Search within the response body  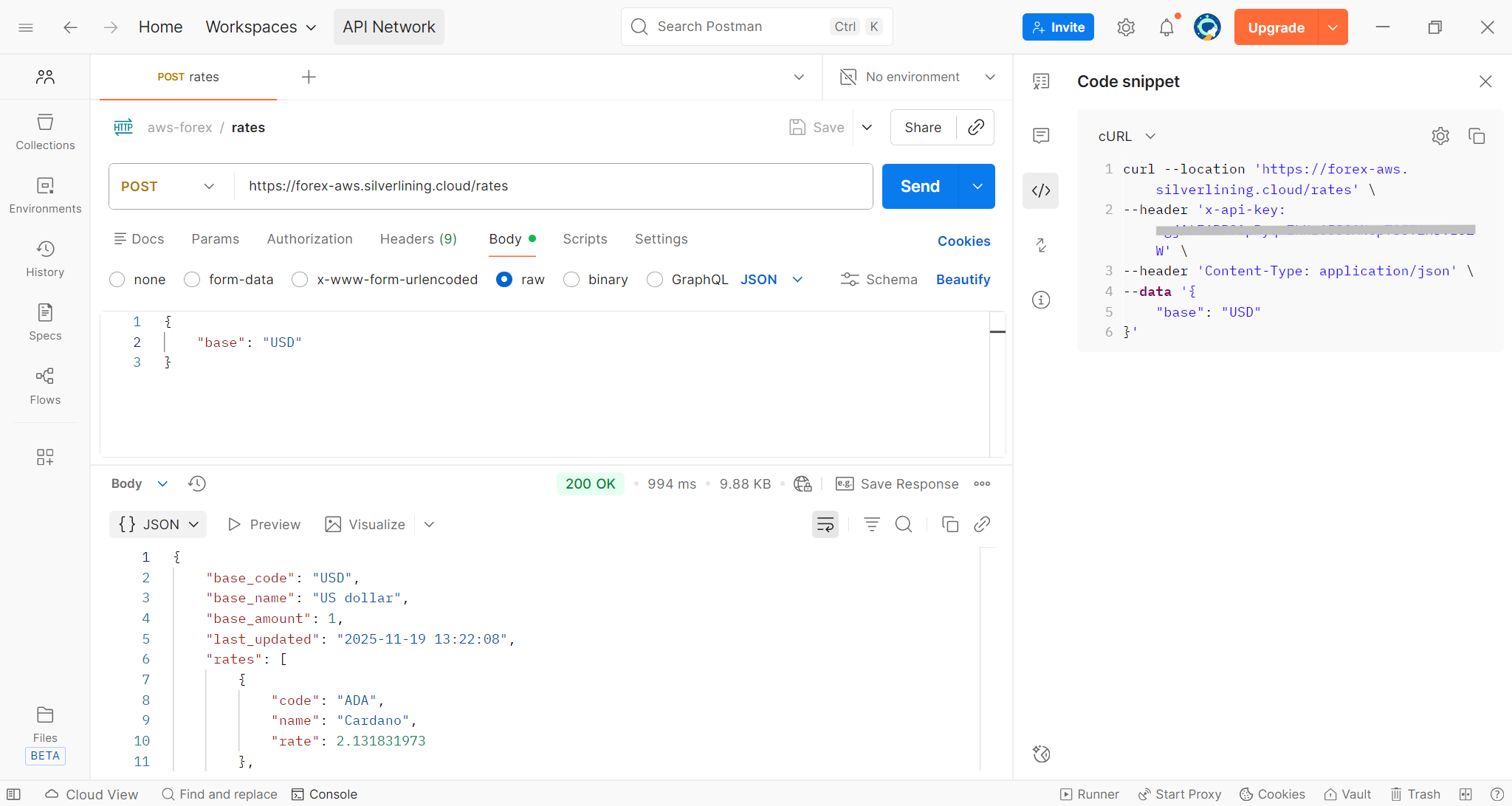pos(903,525)
